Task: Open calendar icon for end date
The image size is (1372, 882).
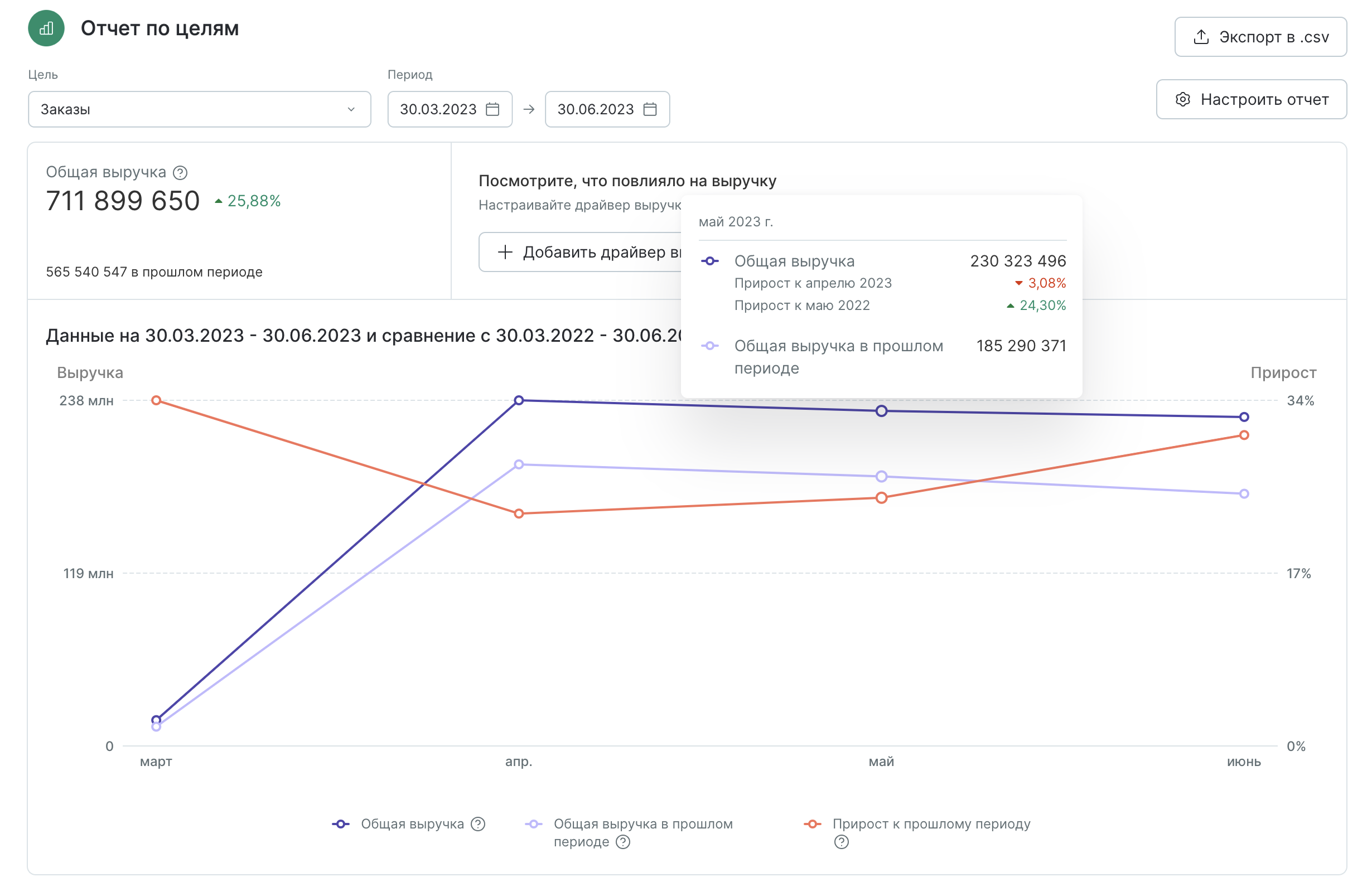Action: pyautogui.click(x=650, y=109)
